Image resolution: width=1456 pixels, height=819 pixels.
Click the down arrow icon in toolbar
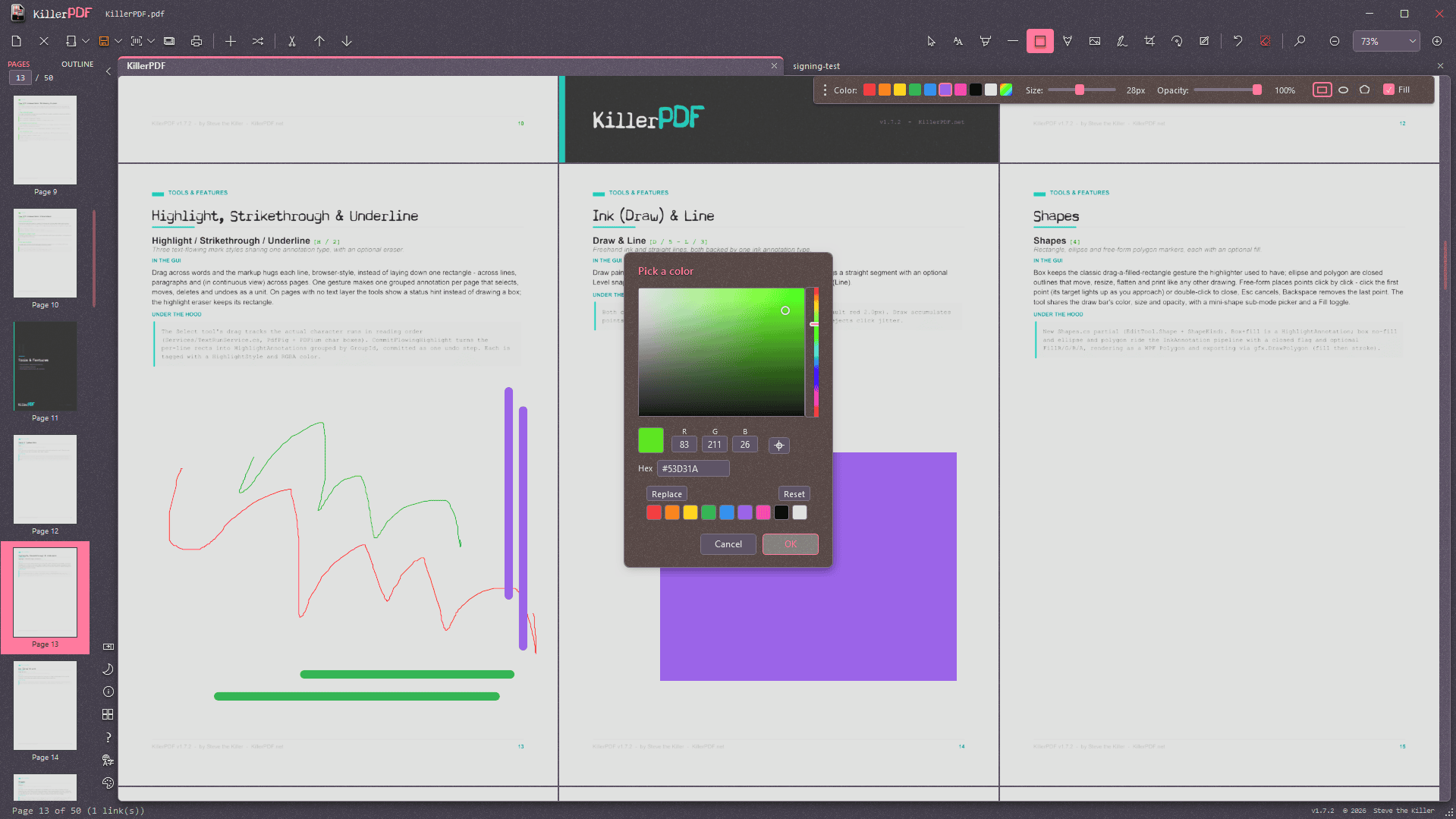point(347,41)
